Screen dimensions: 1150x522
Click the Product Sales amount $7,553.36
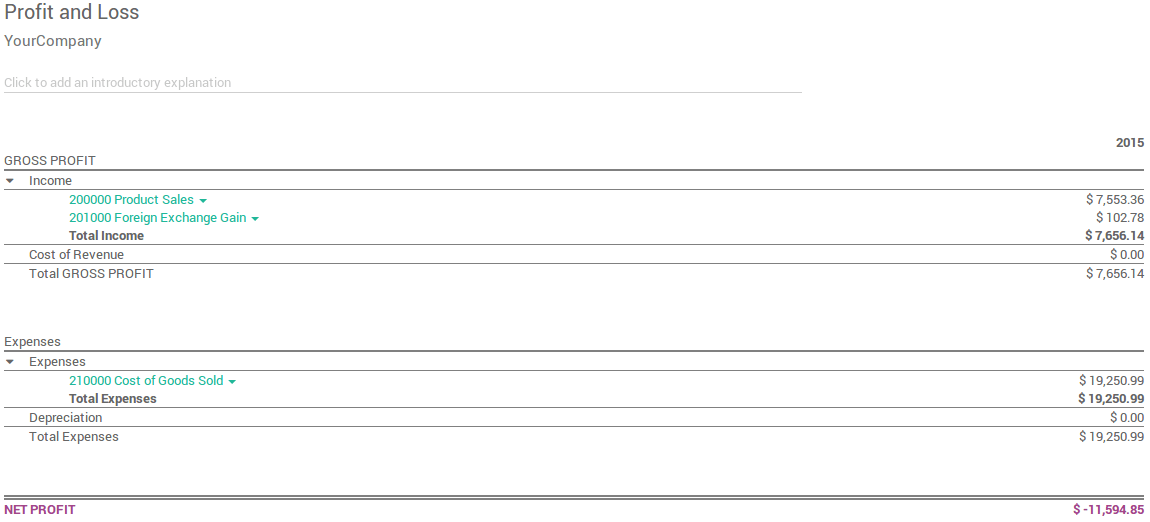click(x=1115, y=200)
